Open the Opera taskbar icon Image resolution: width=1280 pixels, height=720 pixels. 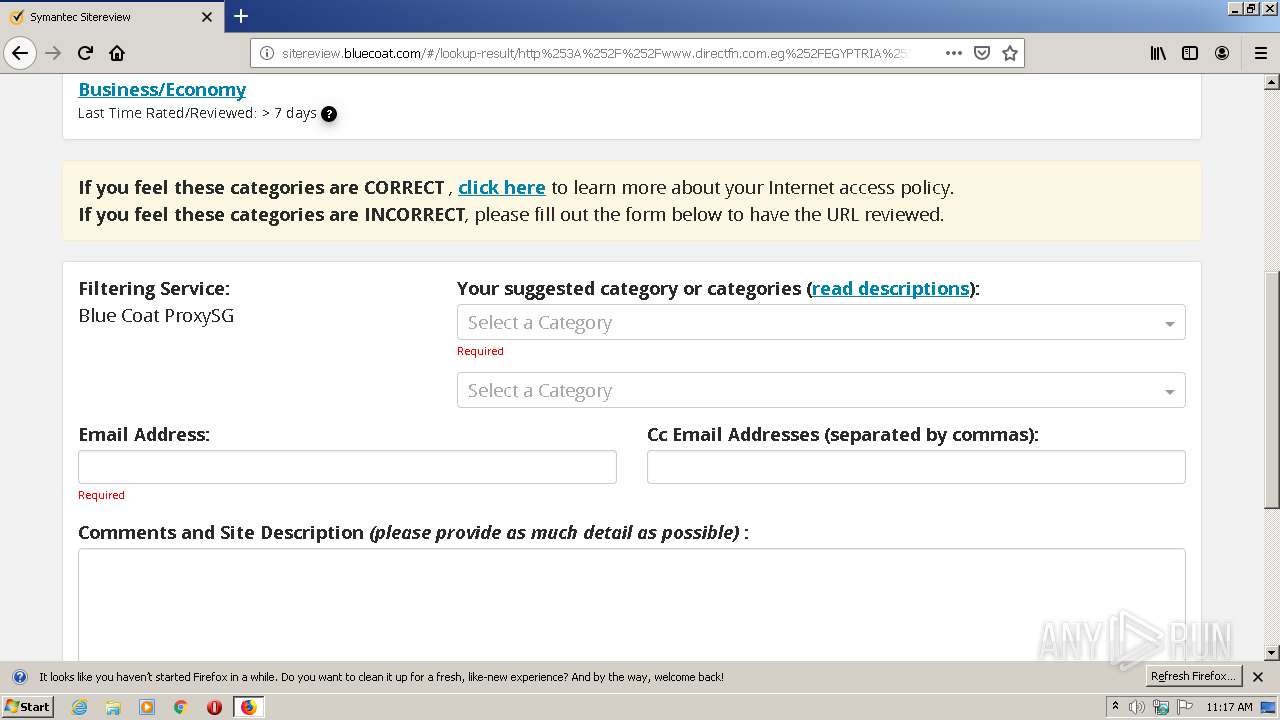coord(214,707)
